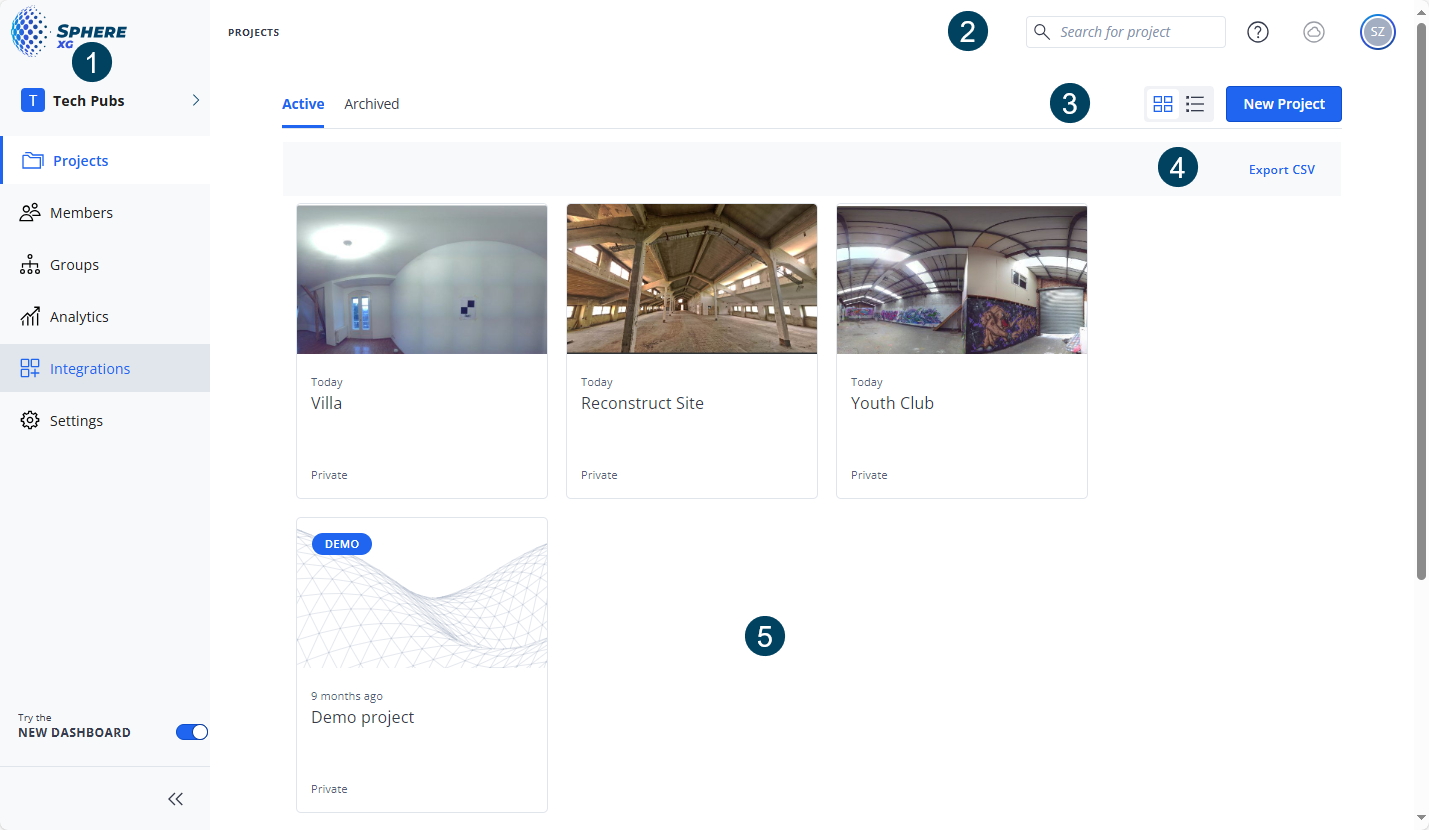
Task: Click the 'Try the NEW DASHBOARD' label
Action: point(74,726)
